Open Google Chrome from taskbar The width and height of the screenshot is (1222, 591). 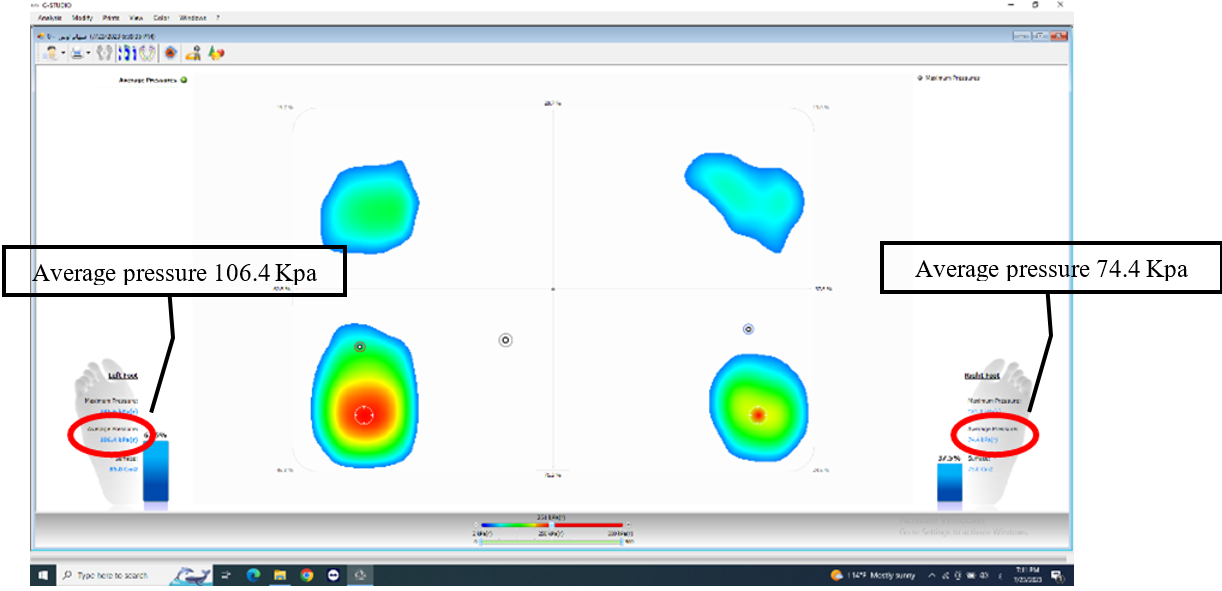tap(307, 575)
